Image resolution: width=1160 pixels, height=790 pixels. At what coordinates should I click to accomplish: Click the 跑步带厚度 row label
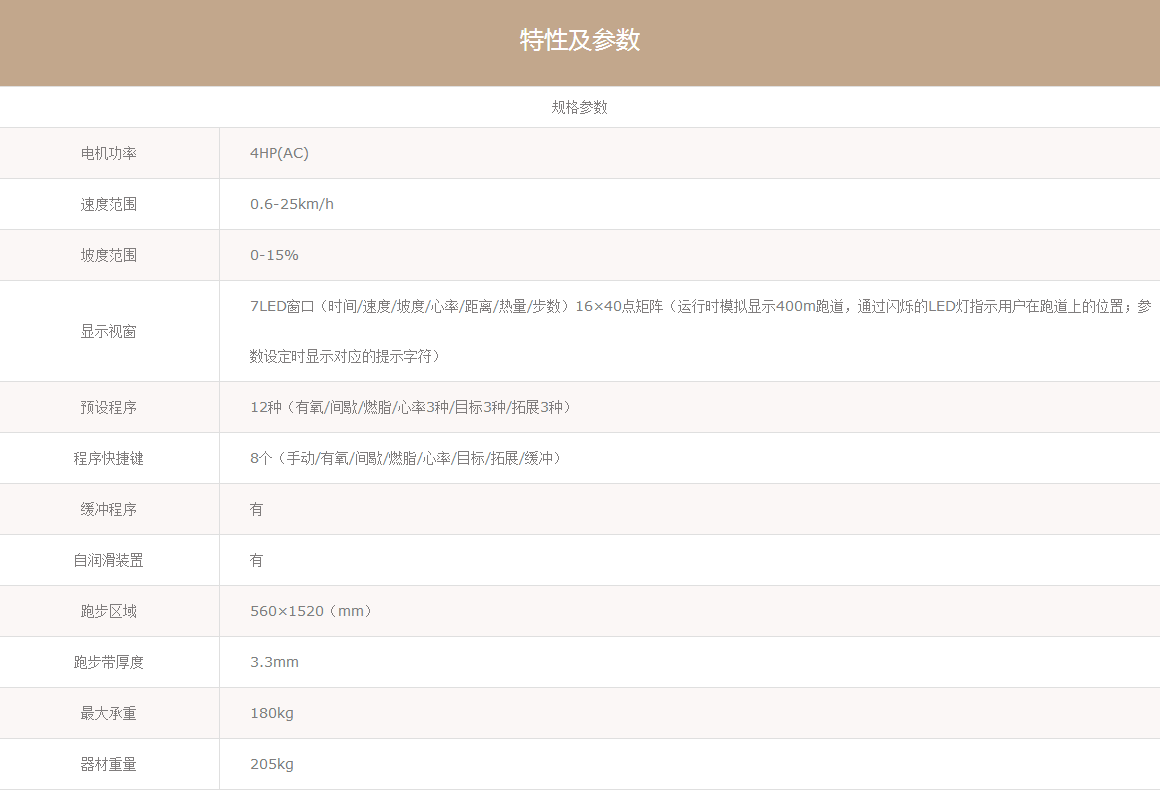(x=109, y=662)
